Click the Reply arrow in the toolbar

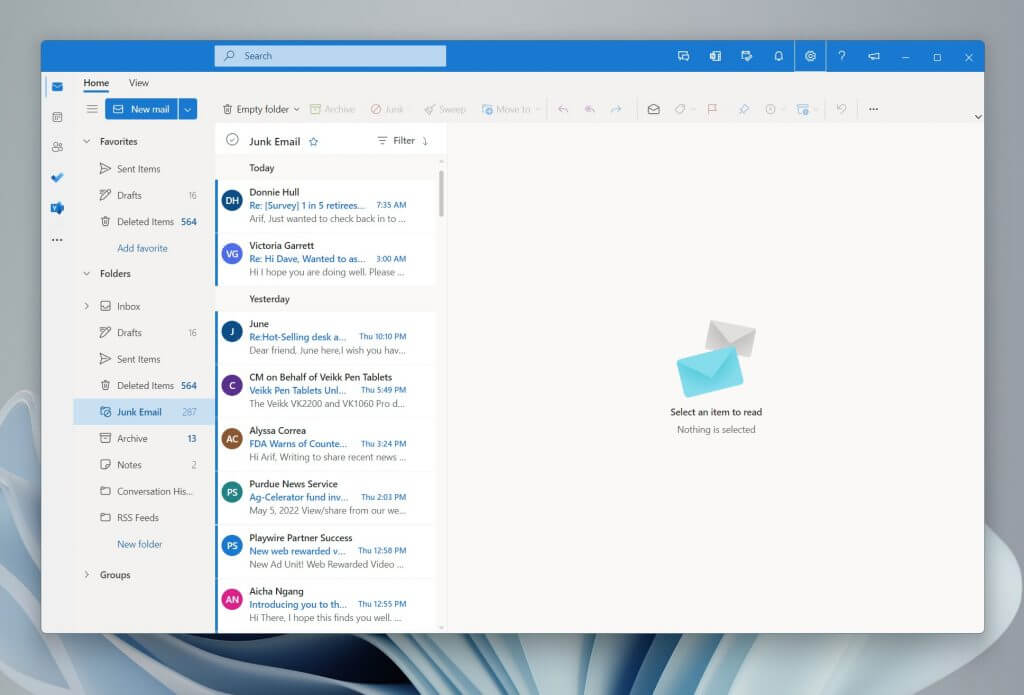[563, 109]
